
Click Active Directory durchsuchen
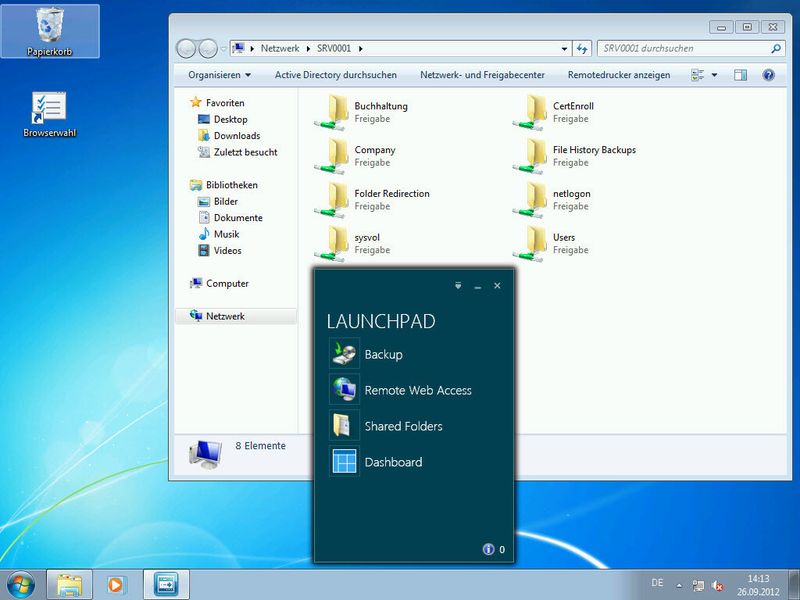335,75
